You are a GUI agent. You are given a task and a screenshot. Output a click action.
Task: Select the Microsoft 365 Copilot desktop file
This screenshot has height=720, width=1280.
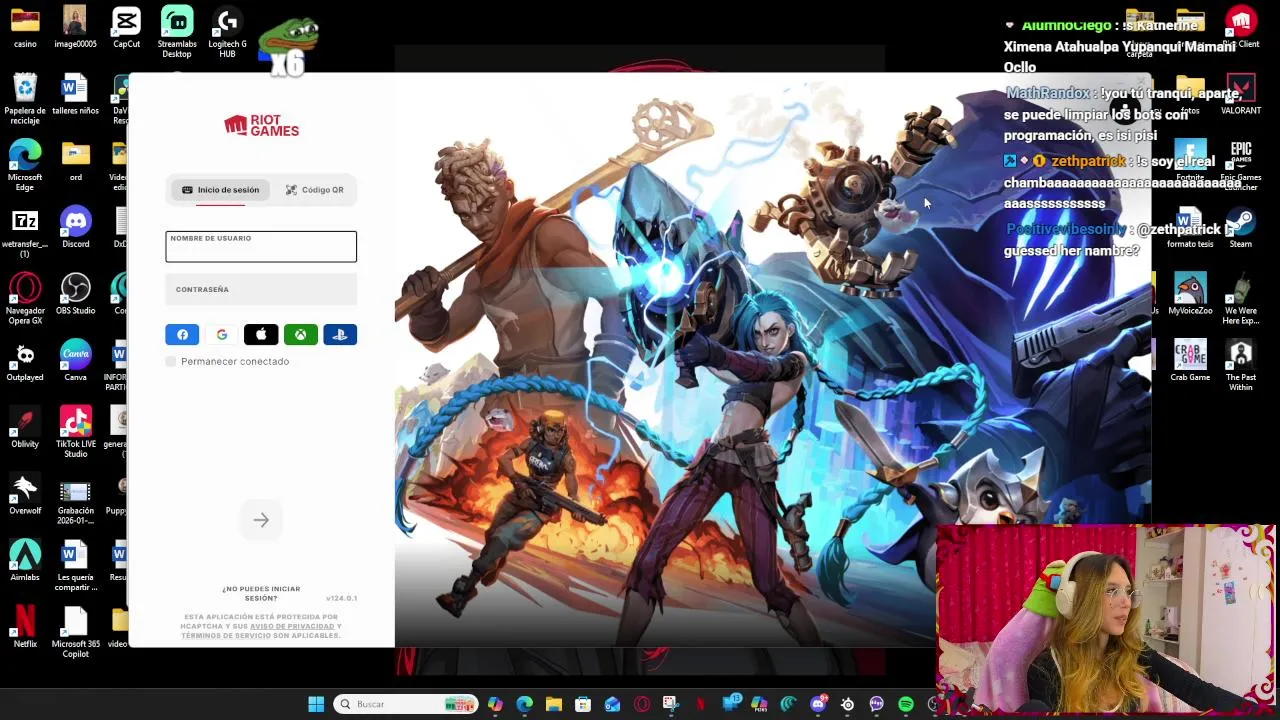coord(76,633)
